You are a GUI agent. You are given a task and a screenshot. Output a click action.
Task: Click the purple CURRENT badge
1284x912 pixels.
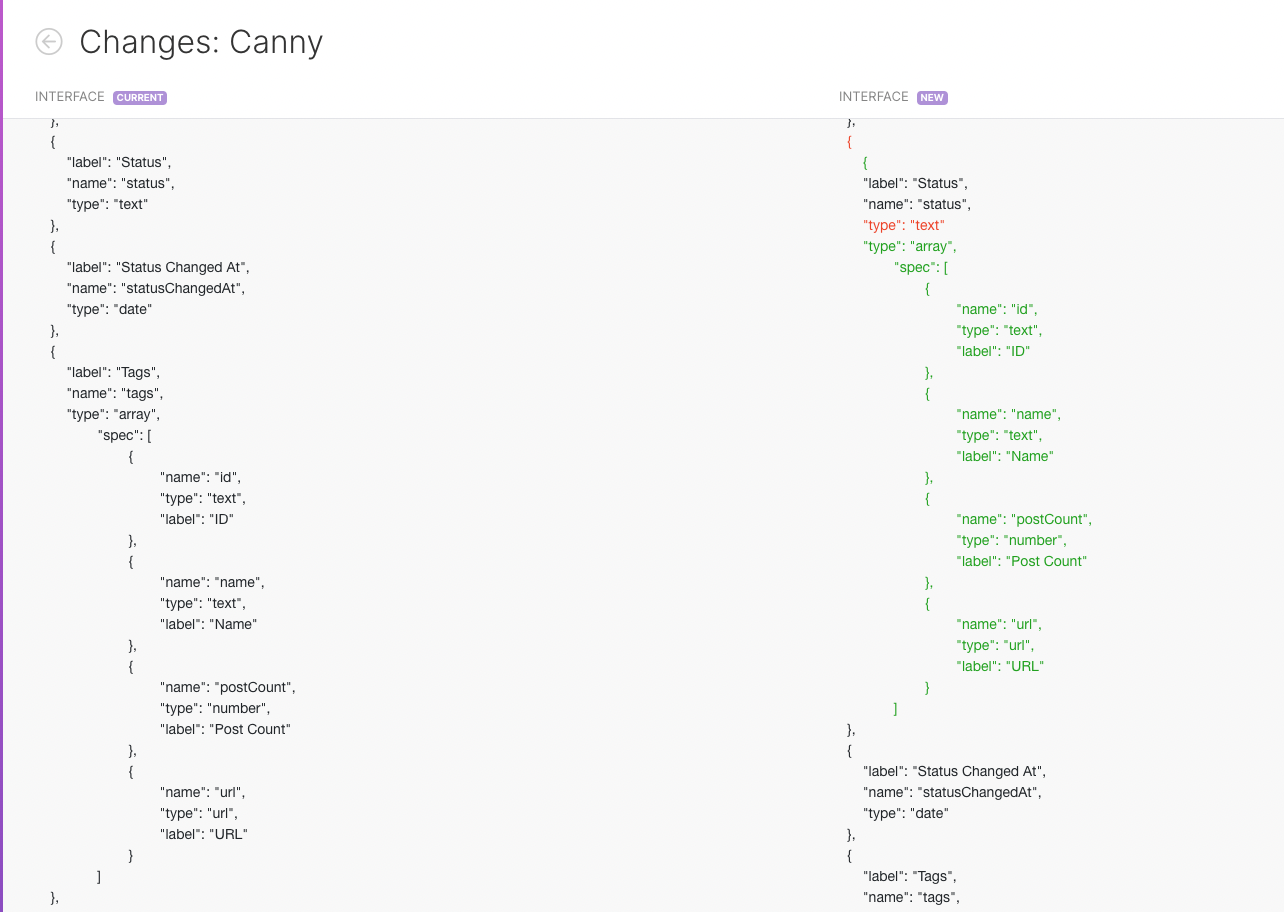(x=140, y=98)
